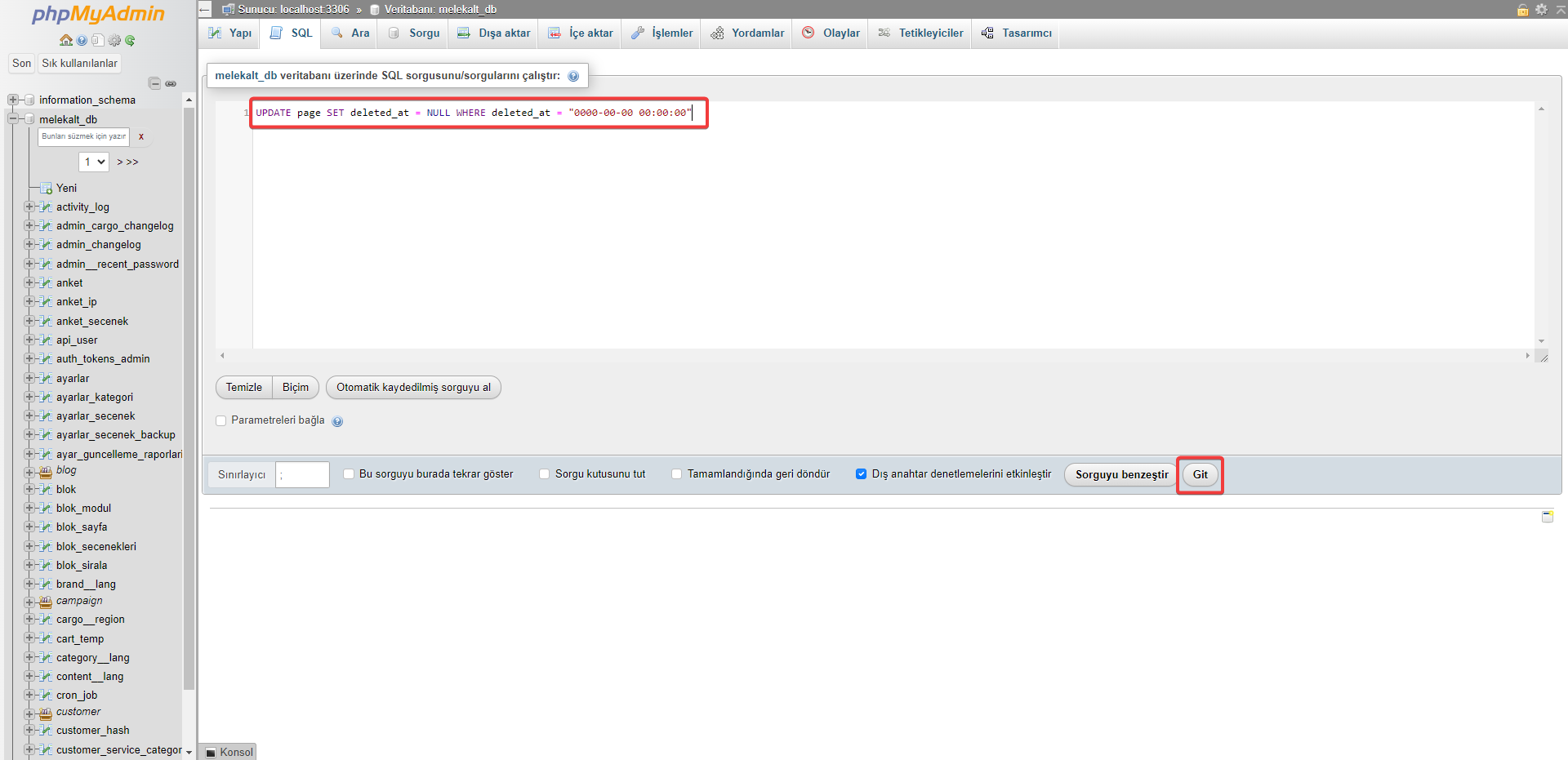Open the İşlemler tab
This screenshot has width=1568, height=760.
coord(661,33)
